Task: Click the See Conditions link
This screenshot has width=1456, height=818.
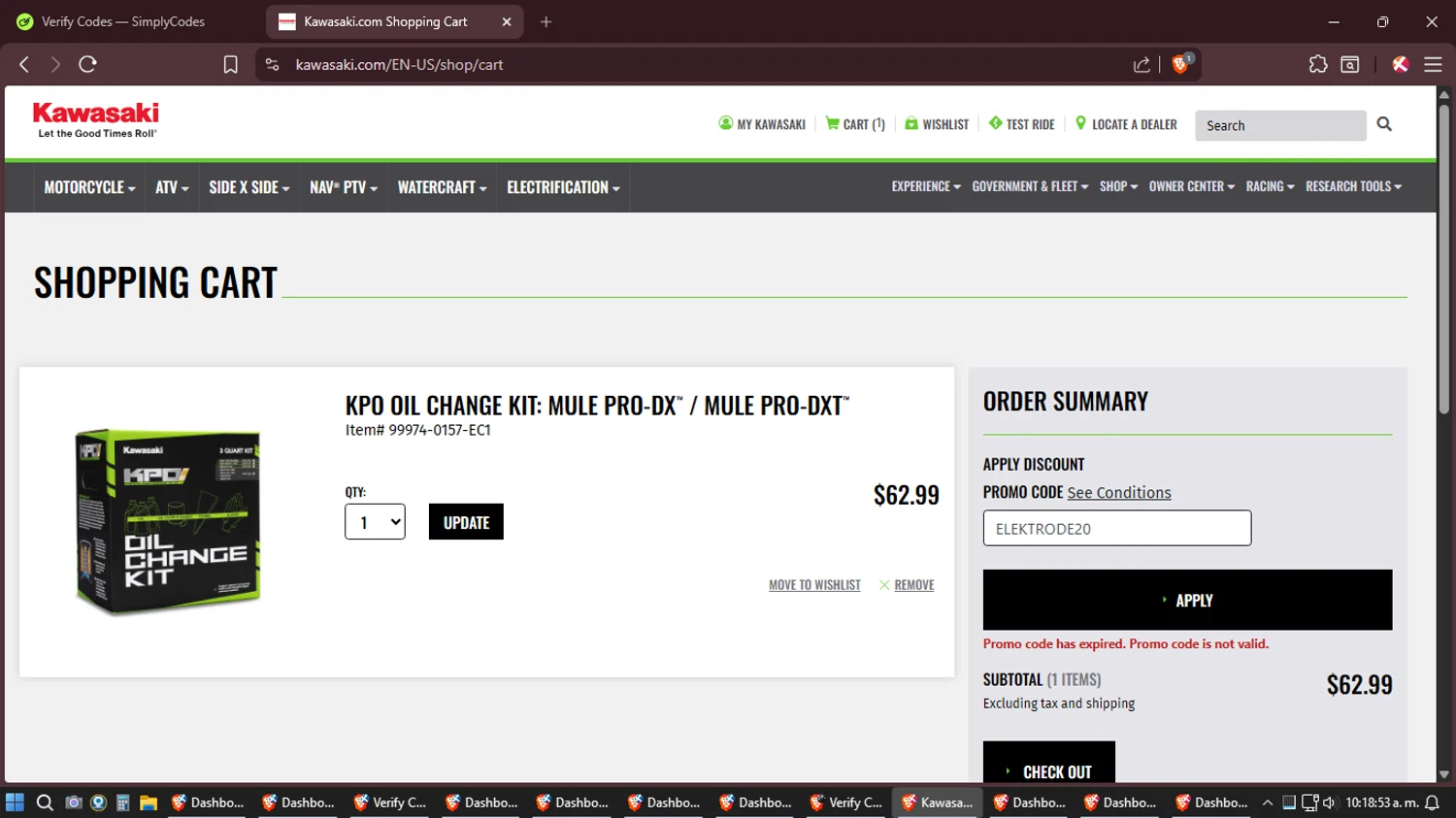Action: click(x=1119, y=493)
